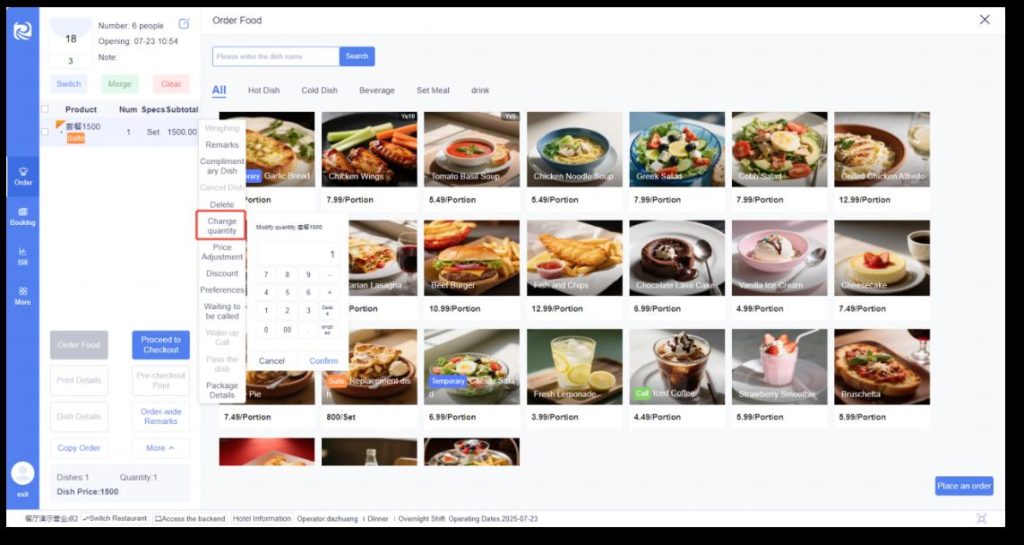1024x545 pixels.
Task: Click the app logo at the top of the sidebar
Action: pyautogui.click(x=23, y=31)
